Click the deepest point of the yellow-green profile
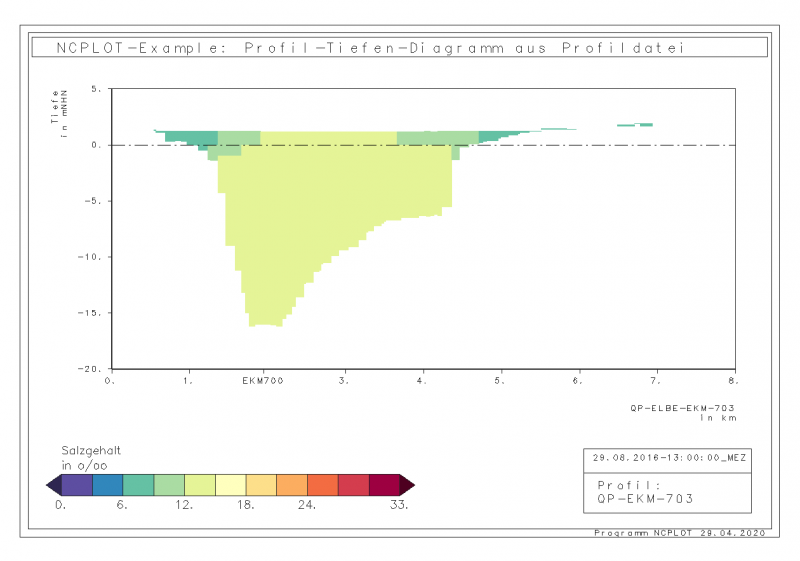 [265, 324]
